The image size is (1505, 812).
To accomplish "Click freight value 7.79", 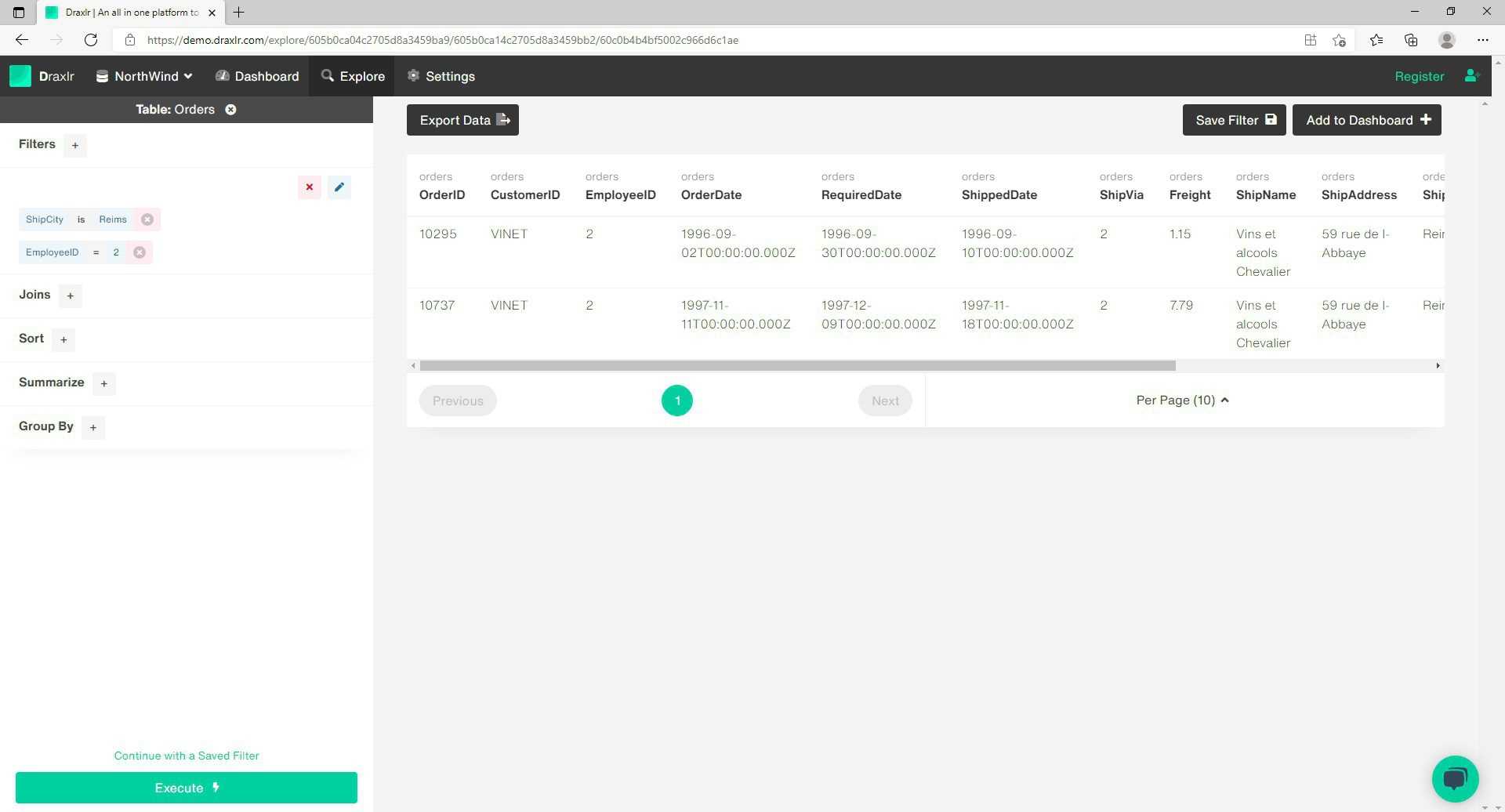I will click(x=1181, y=306).
